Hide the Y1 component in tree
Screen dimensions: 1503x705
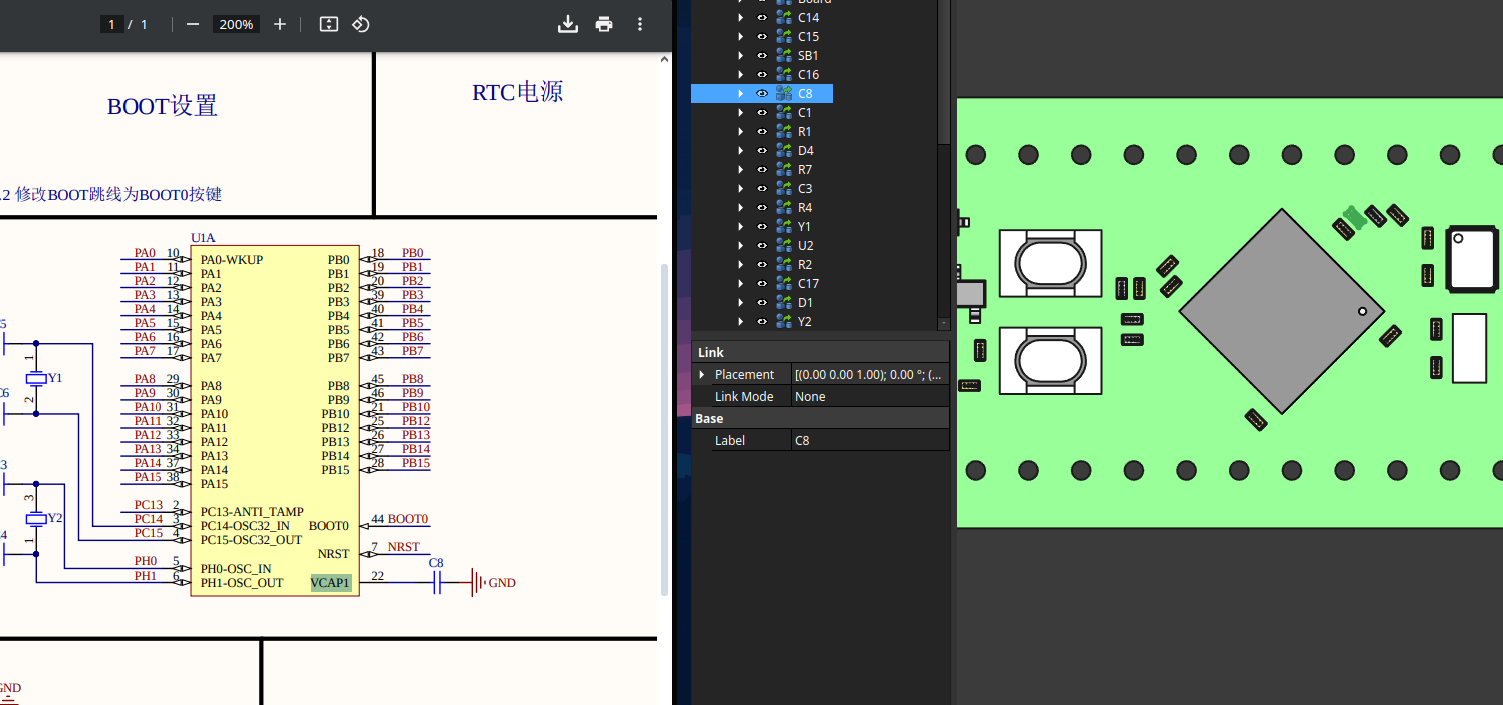click(762, 227)
